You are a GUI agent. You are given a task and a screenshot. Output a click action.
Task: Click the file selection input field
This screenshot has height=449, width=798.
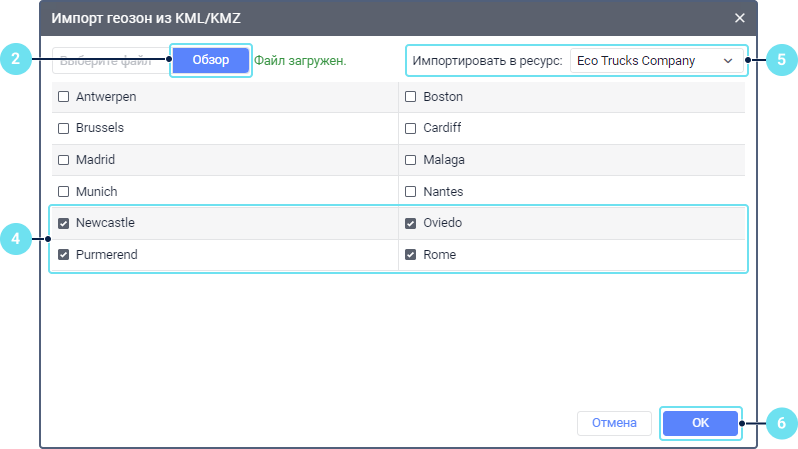coord(110,61)
